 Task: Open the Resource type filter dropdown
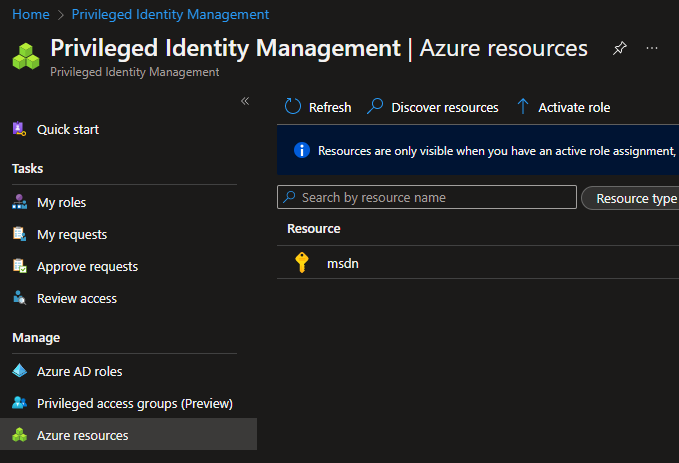click(632, 198)
